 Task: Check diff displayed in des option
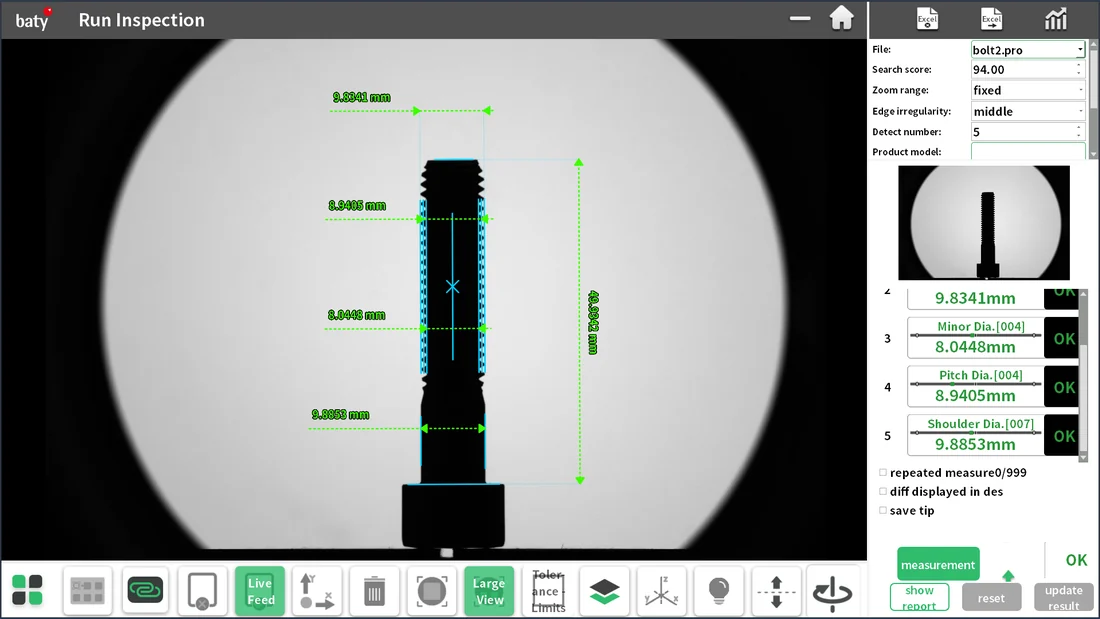pyautogui.click(x=883, y=491)
